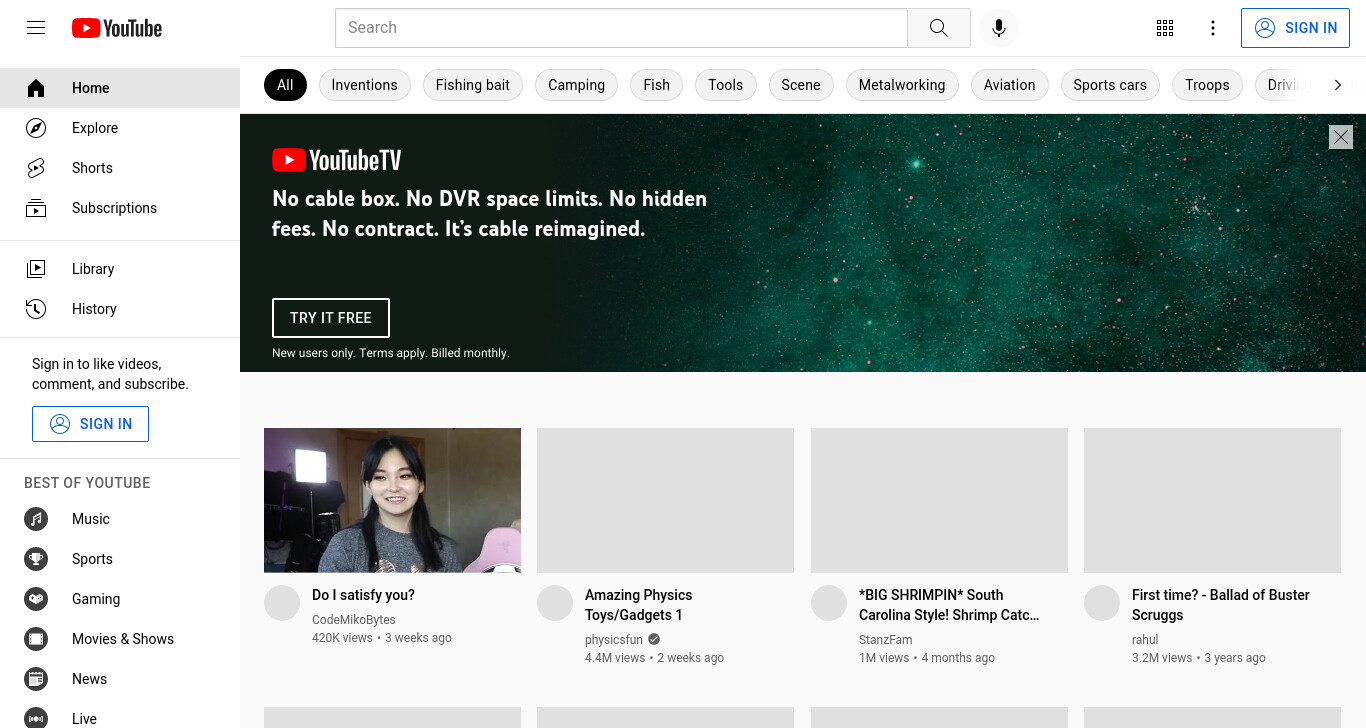Image resolution: width=1366 pixels, height=728 pixels.
Task: Select the Fish filter chip
Action: (657, 85)
